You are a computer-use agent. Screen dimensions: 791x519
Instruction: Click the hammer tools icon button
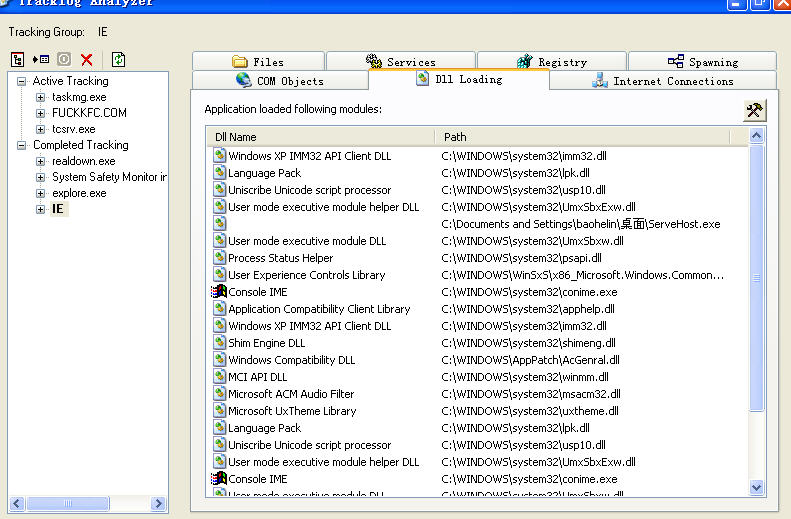point(754,110)
